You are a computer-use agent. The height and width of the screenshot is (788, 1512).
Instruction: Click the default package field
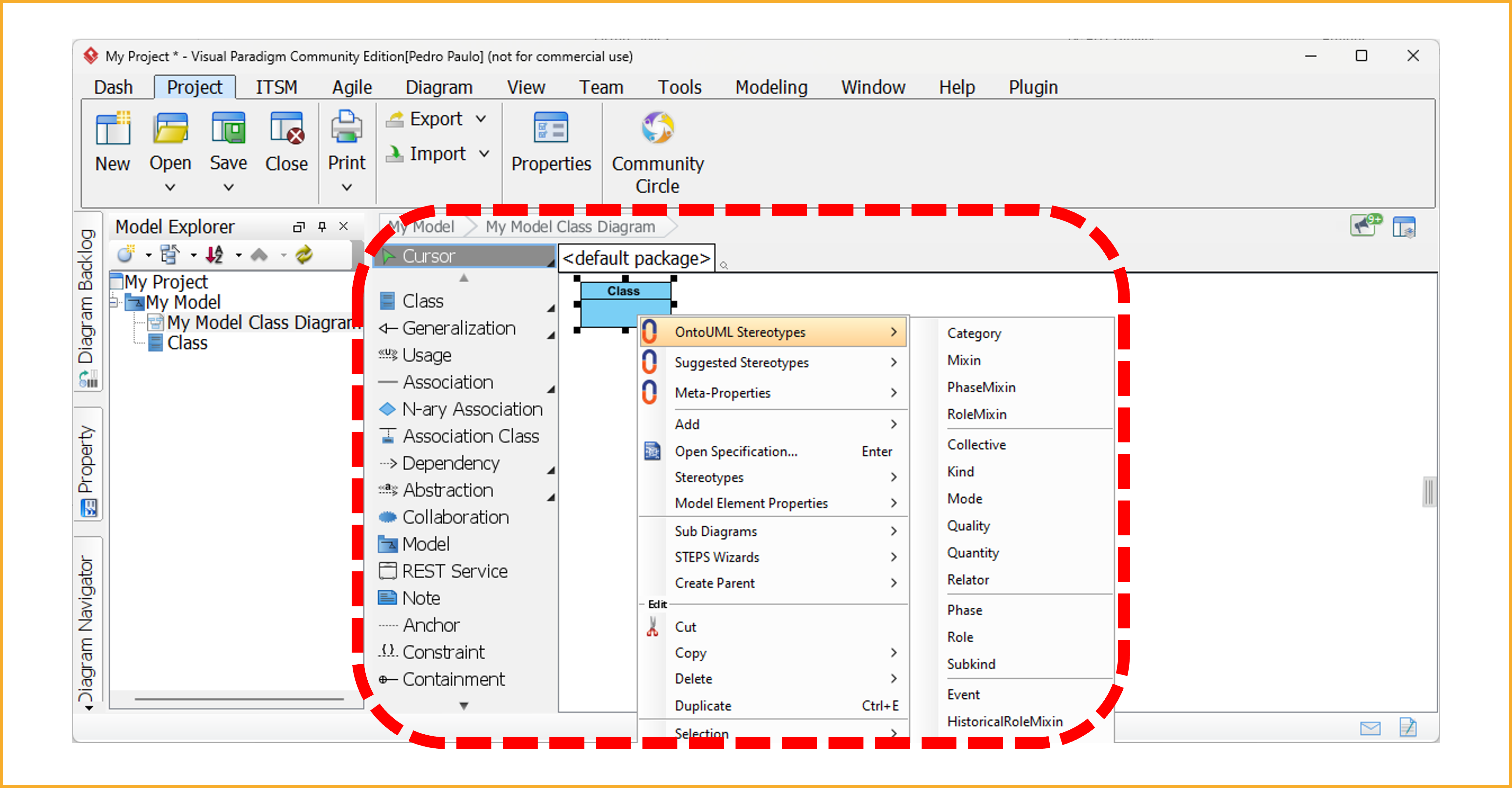(x=636, y=258)
